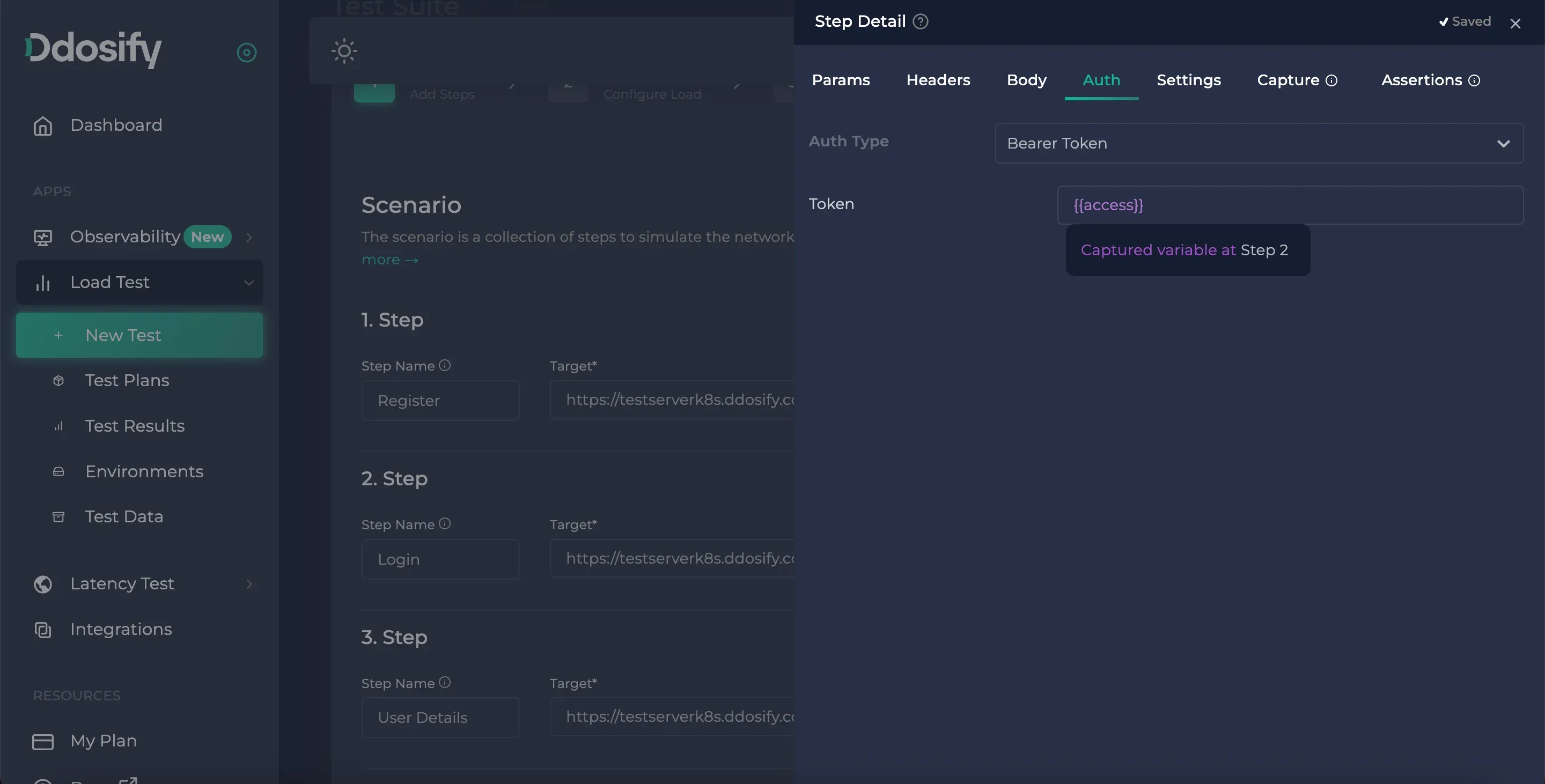Switch to the Headers tab
1545x784 pixels.
937,80
